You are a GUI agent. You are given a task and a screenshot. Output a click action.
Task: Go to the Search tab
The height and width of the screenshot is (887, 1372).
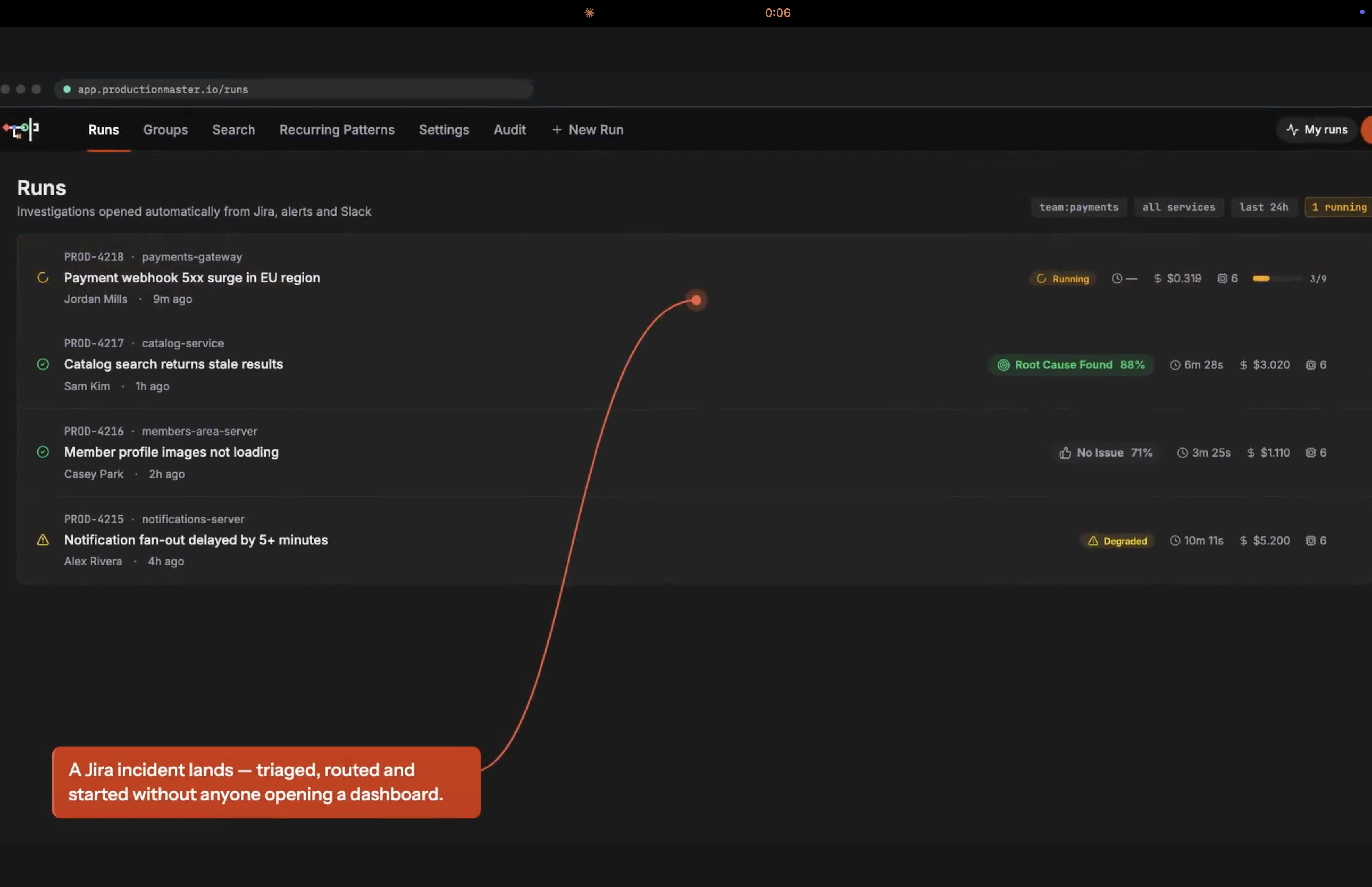pyautogui.click(x=234, y=130)
